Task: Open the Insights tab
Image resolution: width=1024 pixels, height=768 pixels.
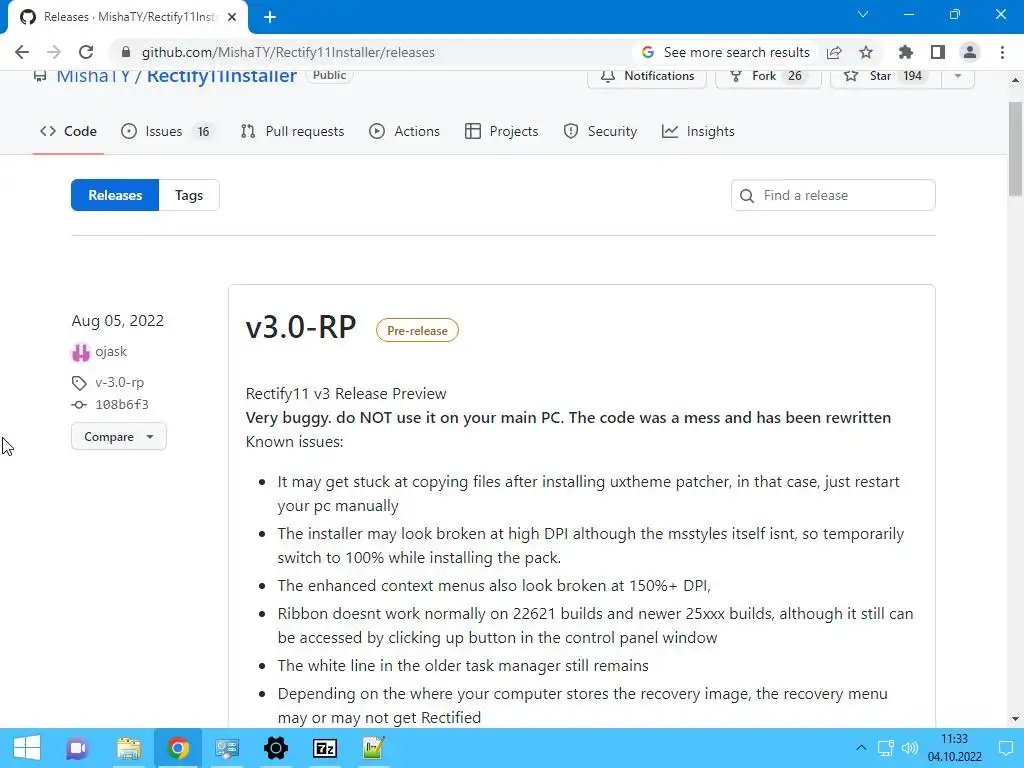Action: [x=698, y=131]
